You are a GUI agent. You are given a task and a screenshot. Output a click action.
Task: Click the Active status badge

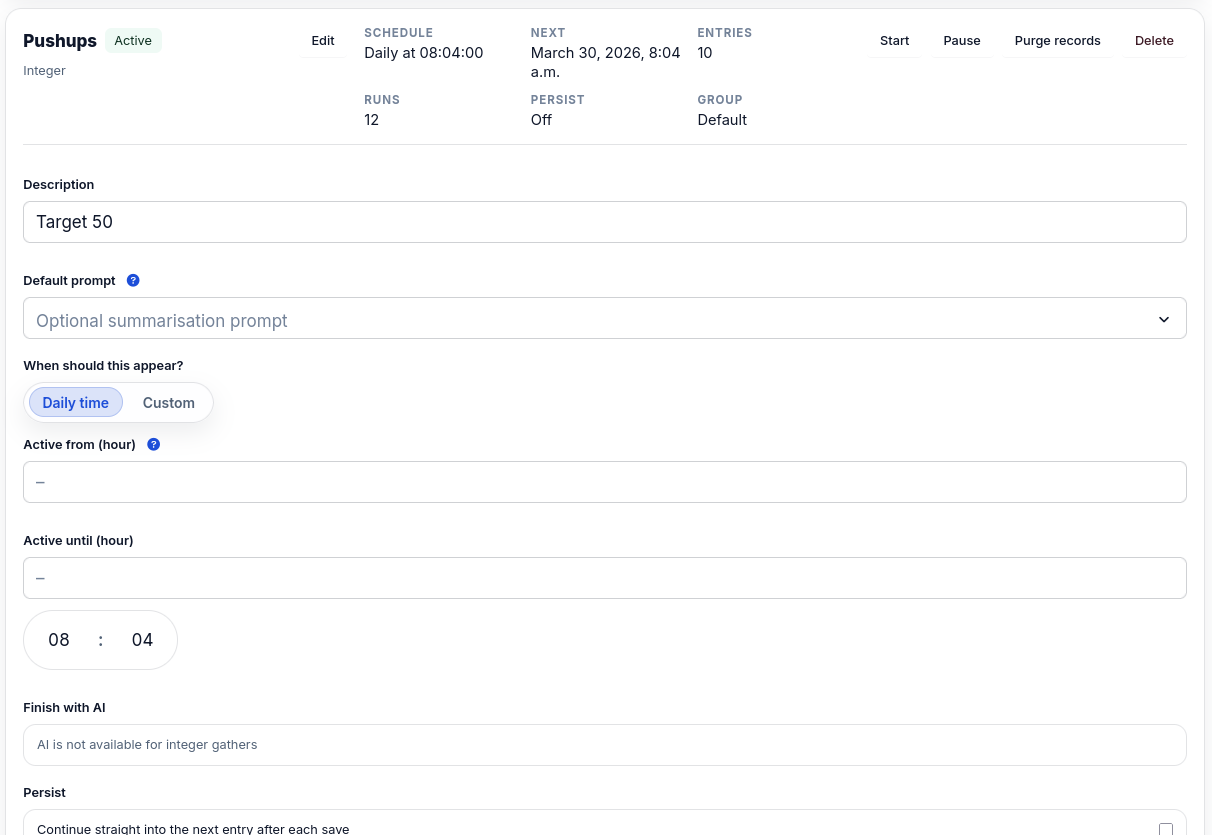[x=133, y=41]
